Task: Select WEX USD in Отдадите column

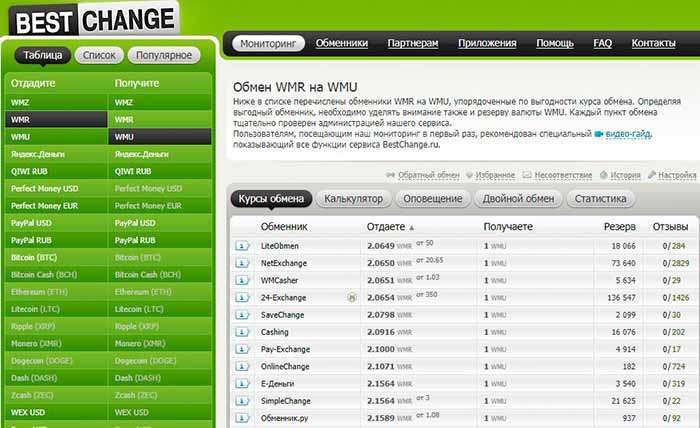Action: 56,412
